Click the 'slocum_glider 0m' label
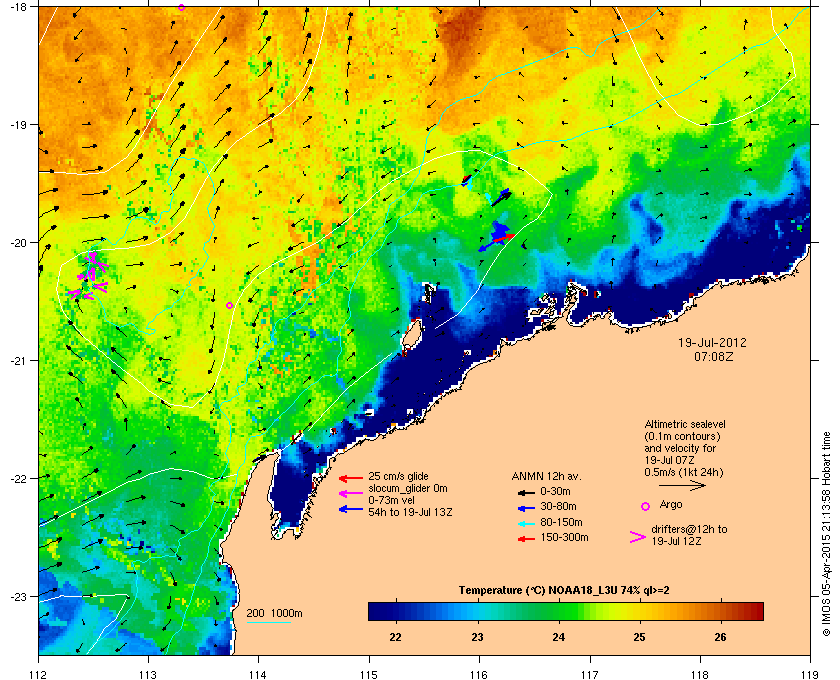Screen dimensions: 840x680 (408, 488)
